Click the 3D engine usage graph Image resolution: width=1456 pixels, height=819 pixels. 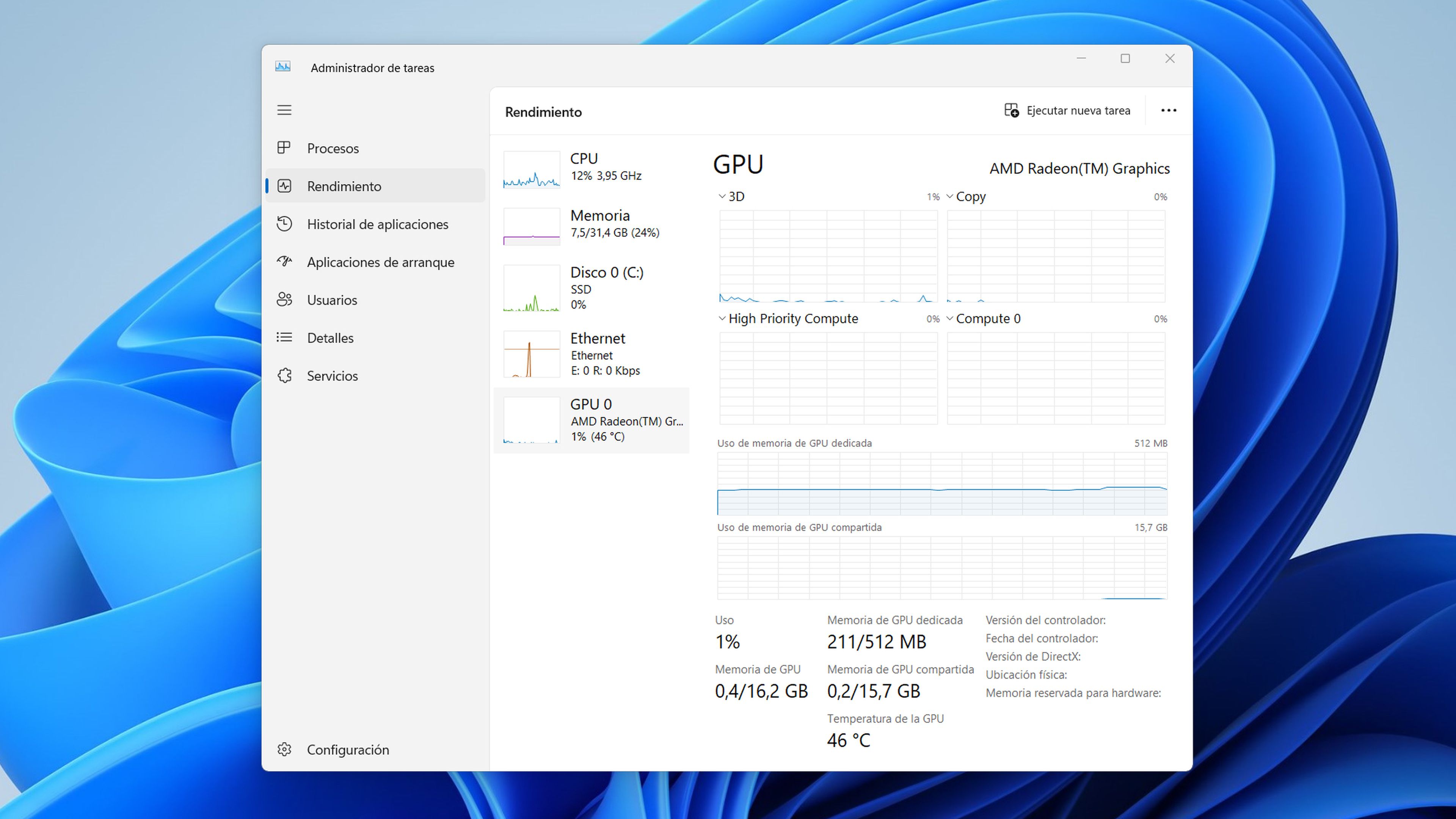(x=828, y=256)
